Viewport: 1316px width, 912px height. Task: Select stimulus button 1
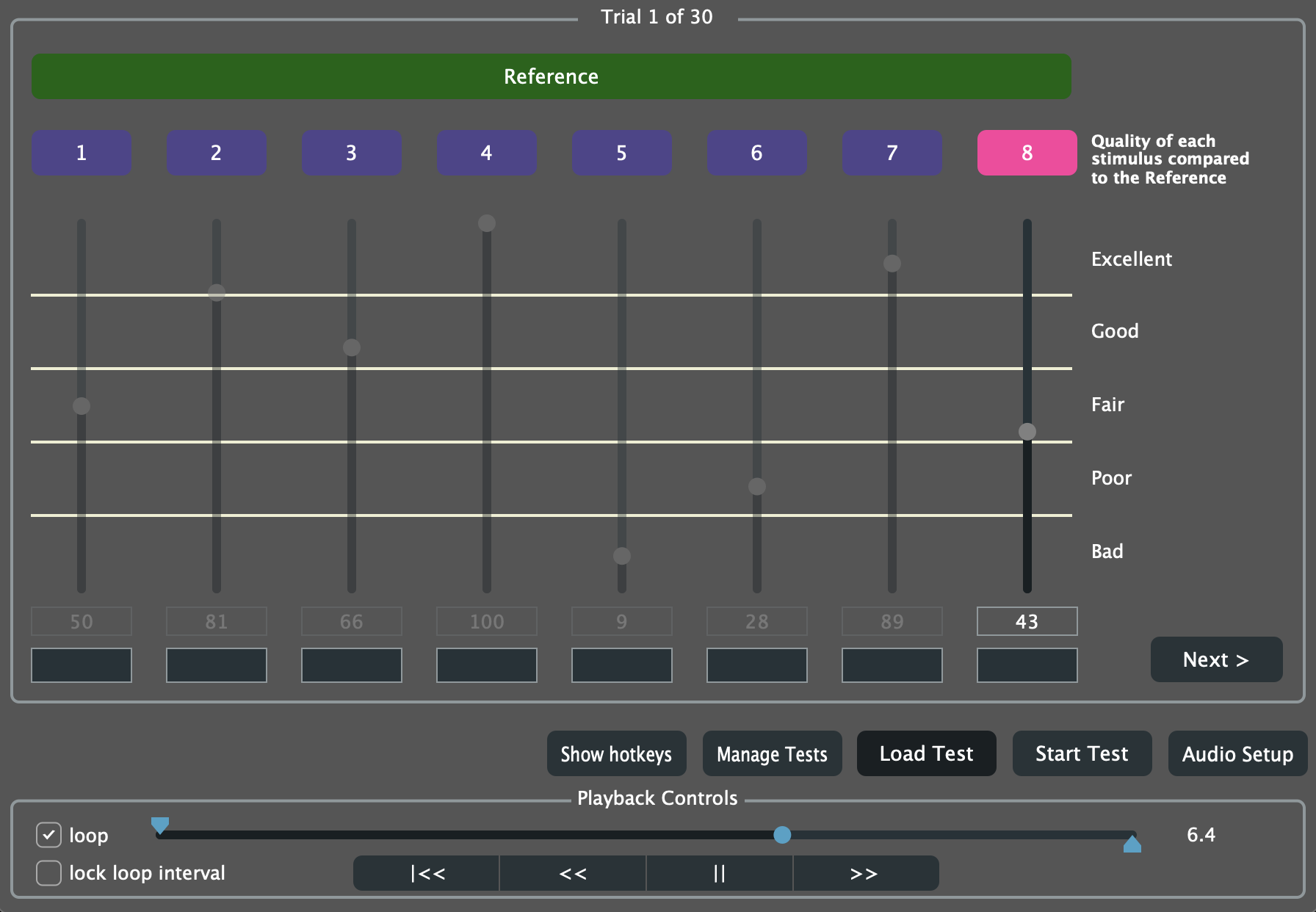pos(82,153)
